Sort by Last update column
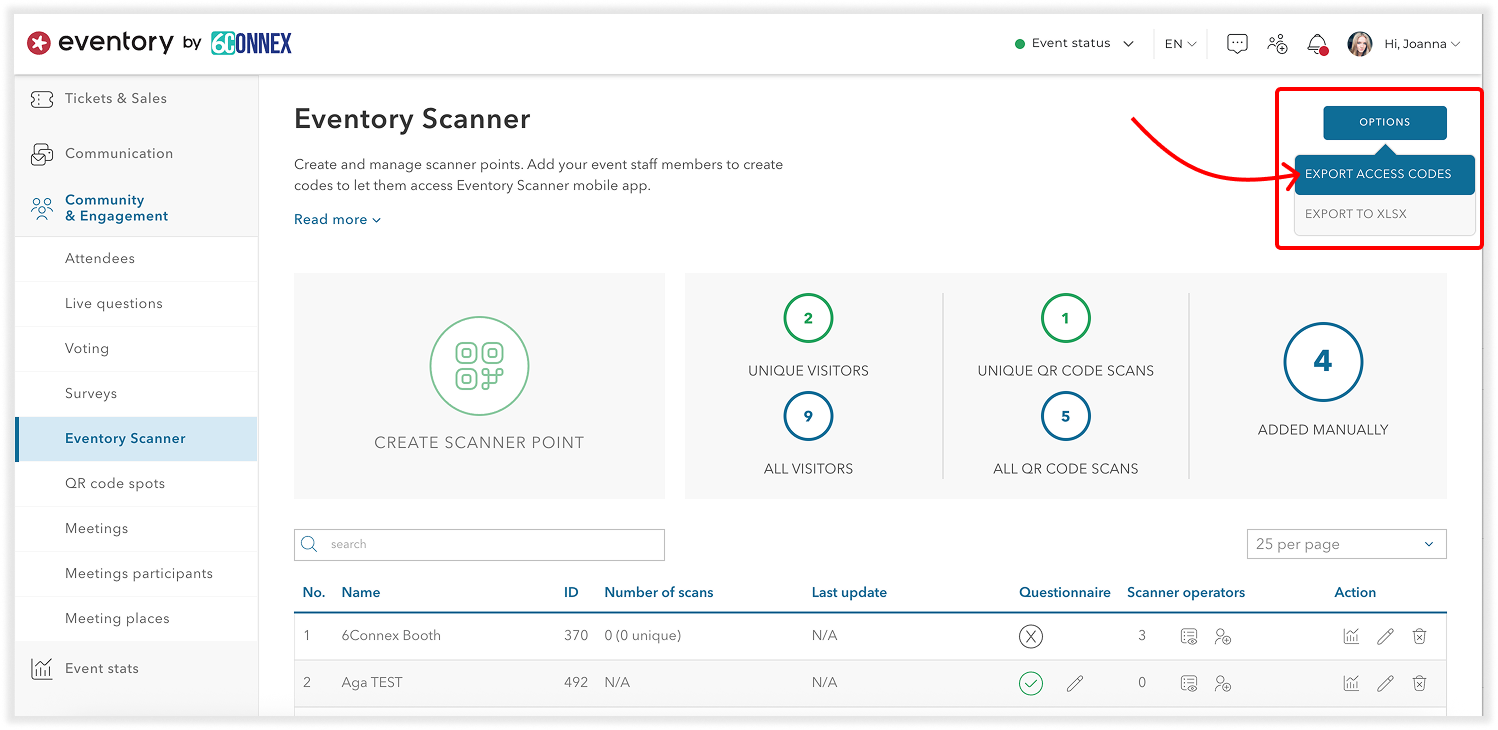This screenshot has width=1498, height=730. [849, 593]
